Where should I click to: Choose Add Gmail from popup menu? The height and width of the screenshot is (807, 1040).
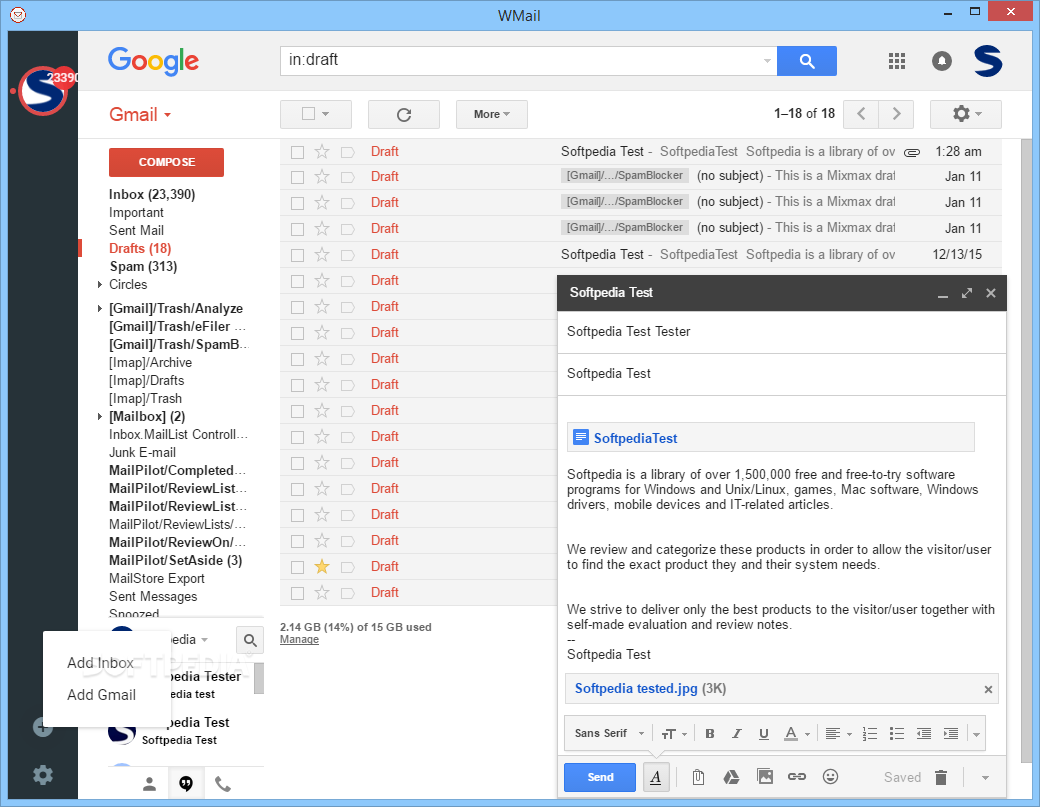[101, 695]
